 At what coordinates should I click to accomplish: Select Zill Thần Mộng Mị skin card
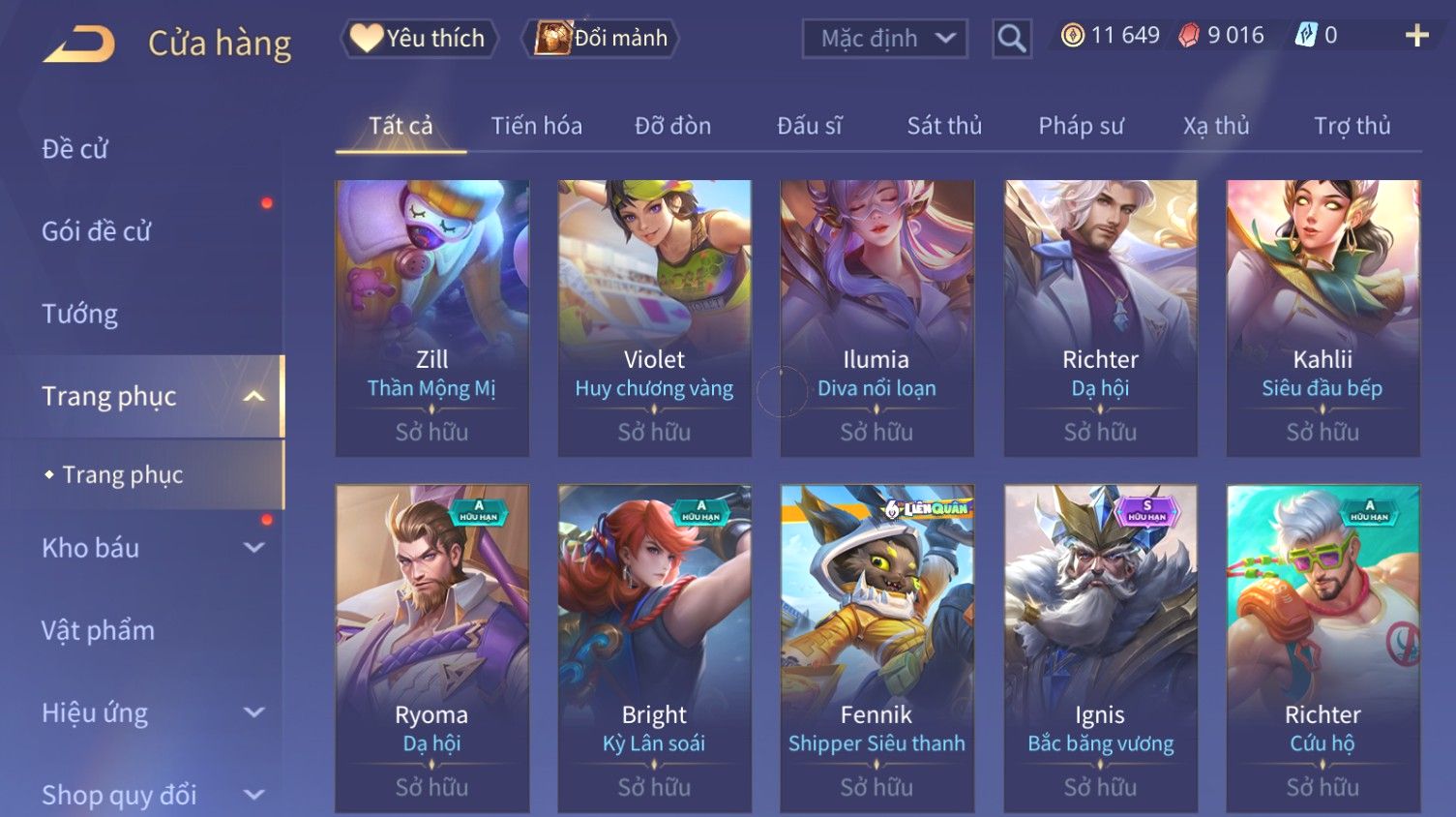432,318
